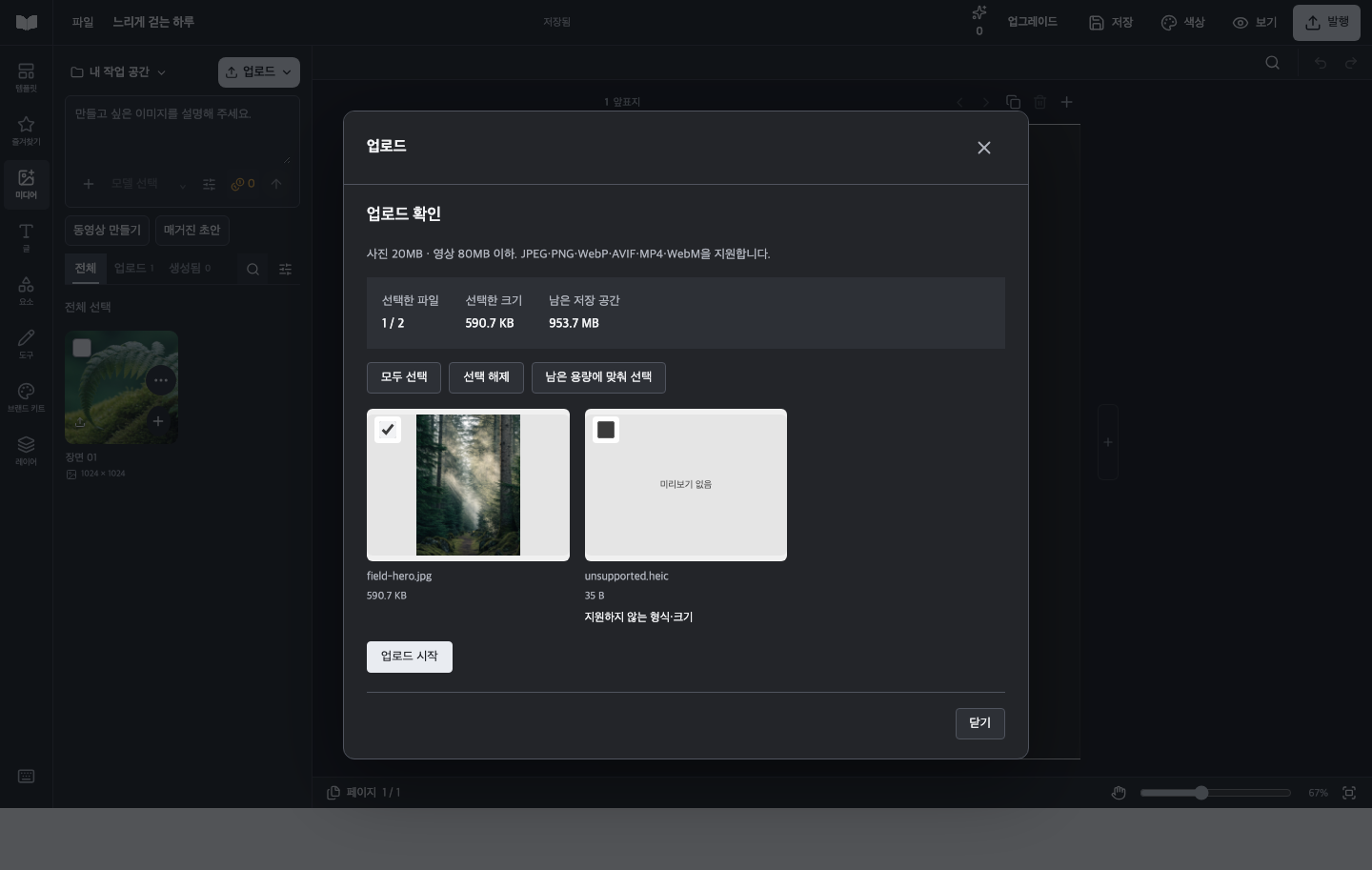Screen dimensions: 1372x870
Task: Open the 템플릿 panel in the sidebar
Action: click(x=26, y=77)
